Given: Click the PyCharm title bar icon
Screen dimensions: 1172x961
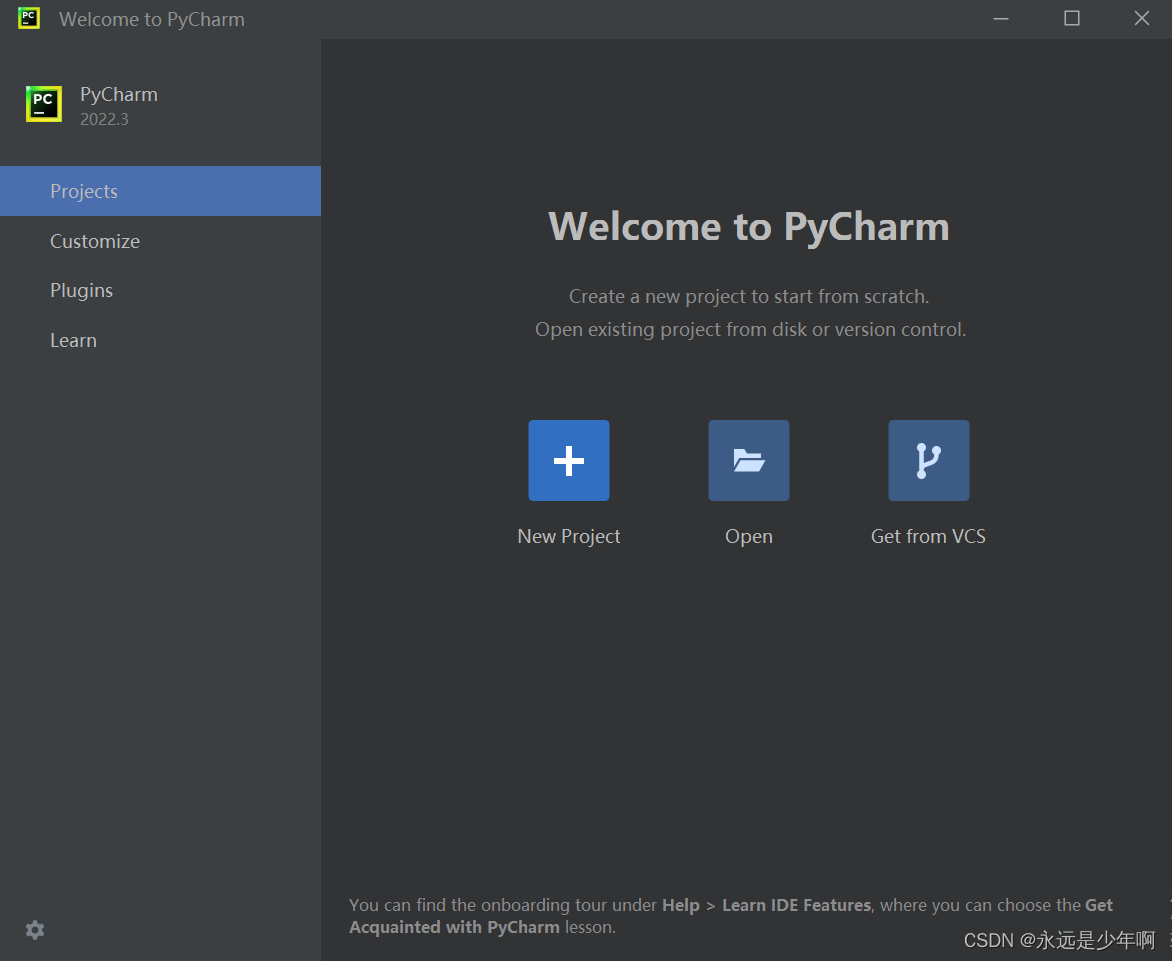Looking at the screenshot, I should [28, 18].
